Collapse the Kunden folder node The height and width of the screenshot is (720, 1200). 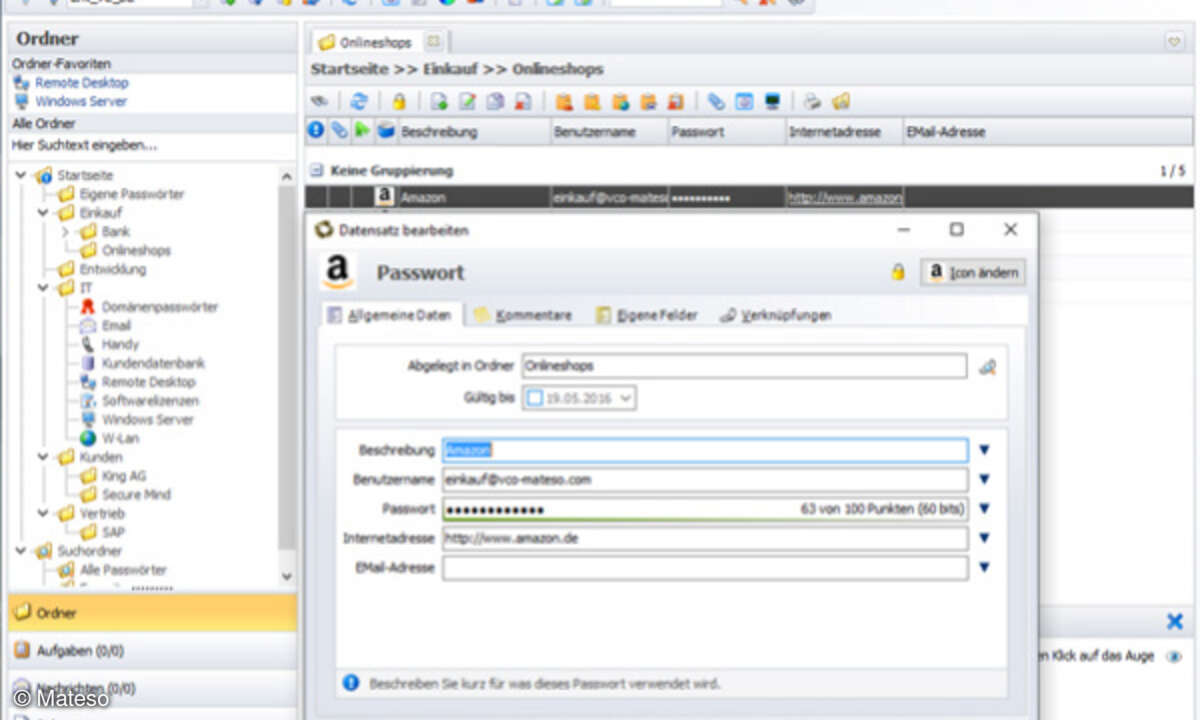[43, 457]
